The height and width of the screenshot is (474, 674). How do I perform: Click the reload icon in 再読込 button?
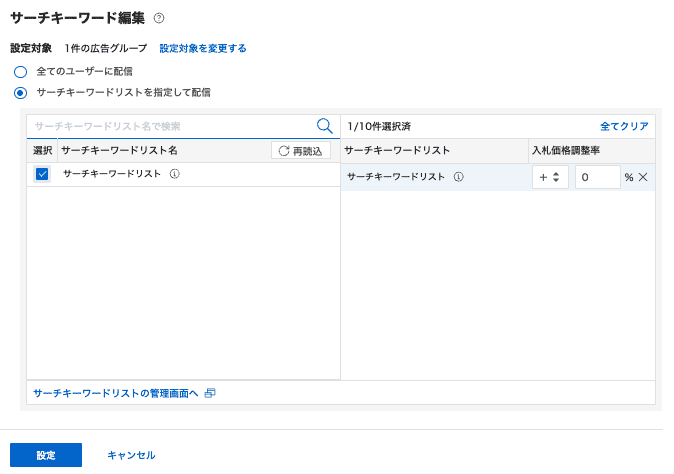click(284, 151)
